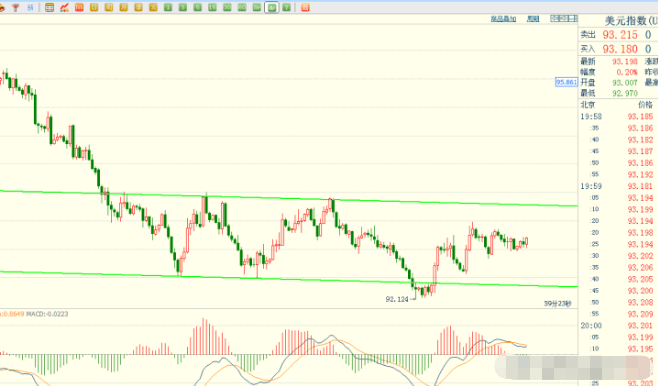658x386 pixels.
Task: Click the blue arrows icon beside the funnel
Action: [x=30, y=7]
